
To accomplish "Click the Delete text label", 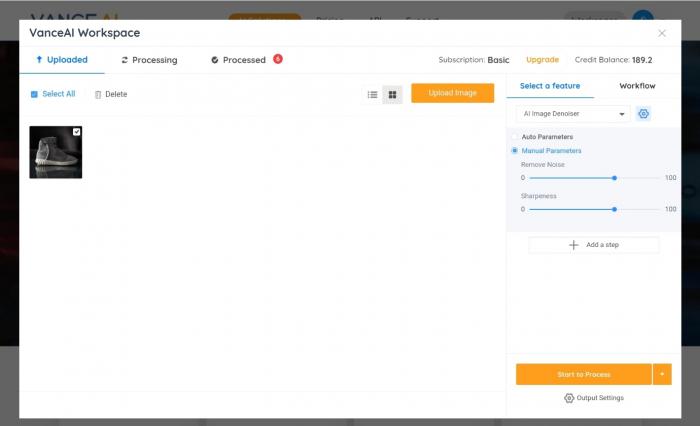I will tap(116, 94).
